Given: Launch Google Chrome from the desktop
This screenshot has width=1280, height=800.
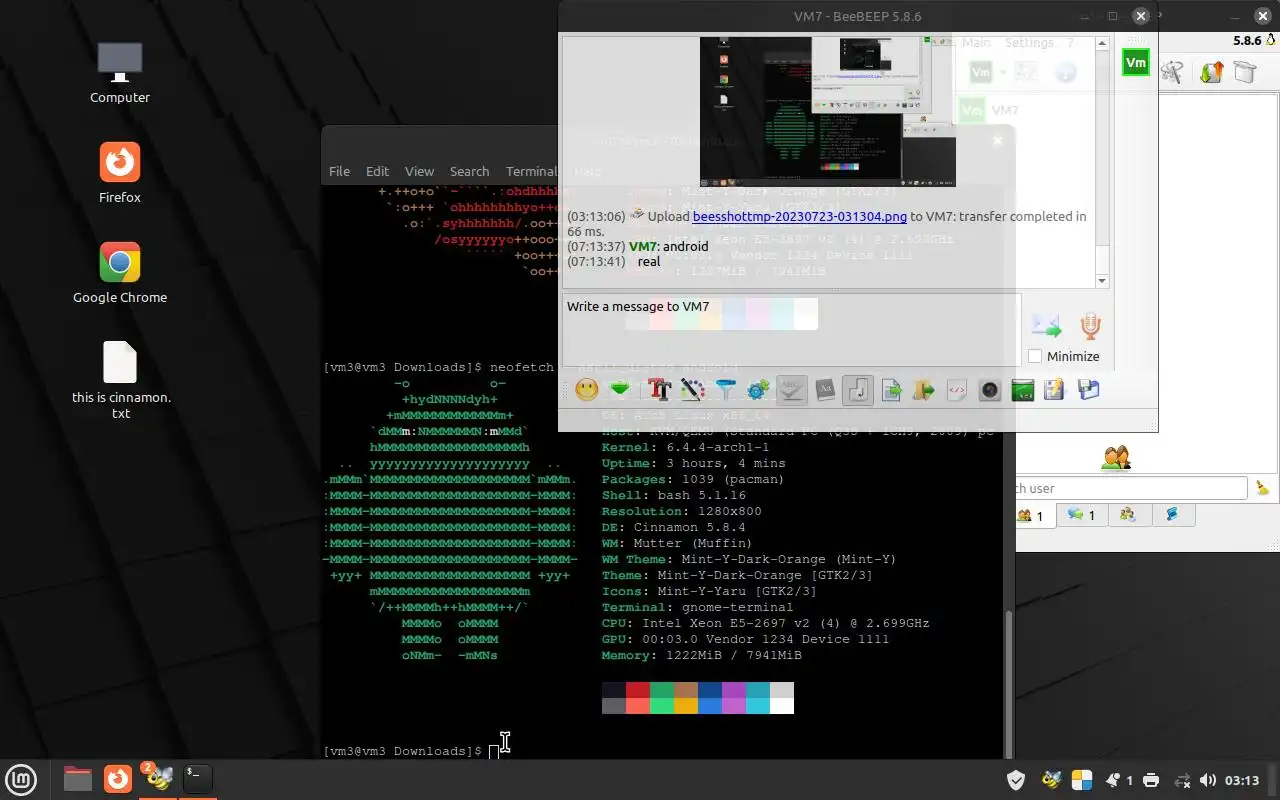Looking at the screenshot, I should point(120,272).
